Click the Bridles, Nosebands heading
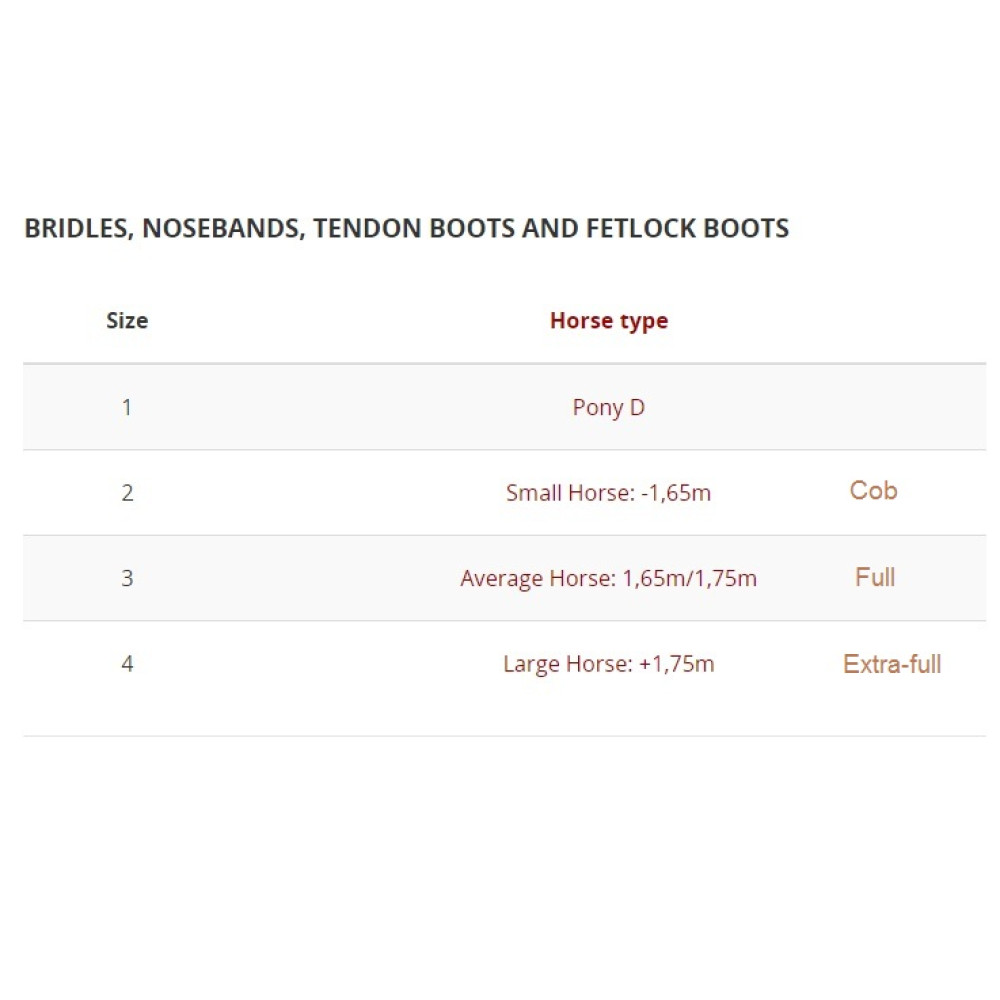Screen dimensions: 1000x1000 pos(406,228)
